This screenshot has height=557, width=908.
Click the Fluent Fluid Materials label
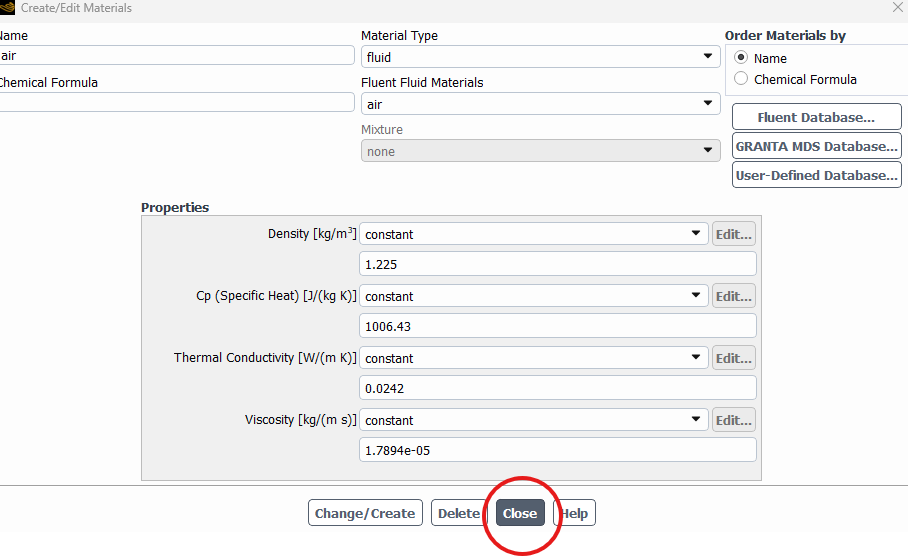point(422,82)
